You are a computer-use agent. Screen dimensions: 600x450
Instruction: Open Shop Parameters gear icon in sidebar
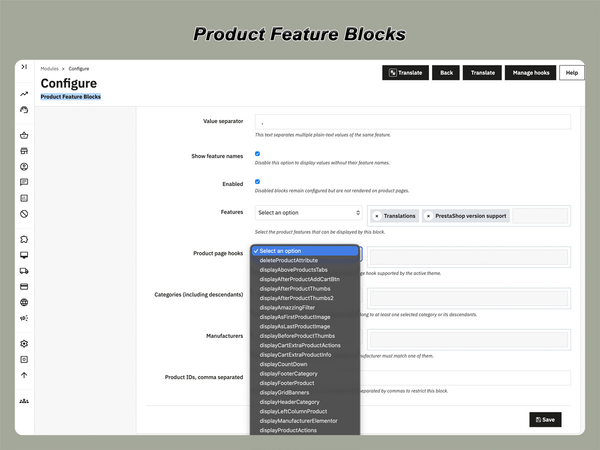coord(24,344)
